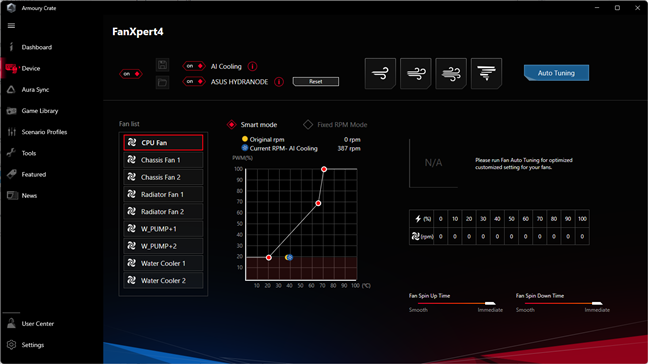Viewport: 648px width, 364px height.
Task: Select the Smart mode radio option
Action: tap(252, 124)
